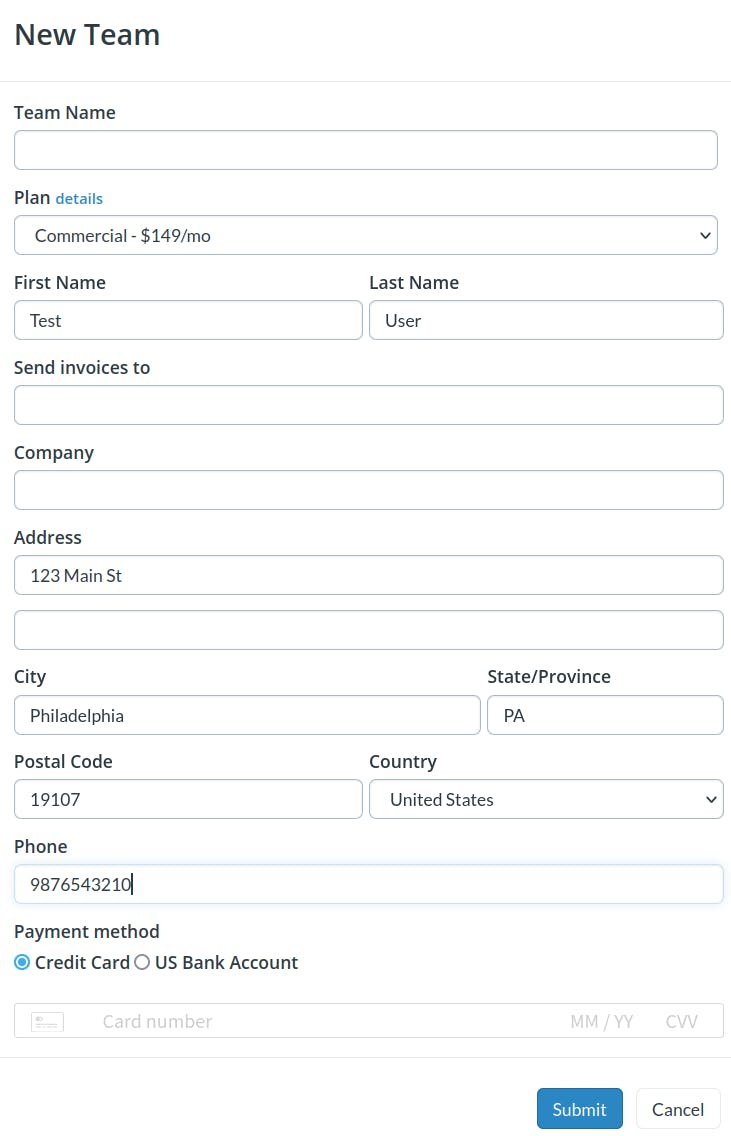Open the Country dropdown
Image resolution: width=731 pixels, height=1136 pixels.
tap(545, 800)
